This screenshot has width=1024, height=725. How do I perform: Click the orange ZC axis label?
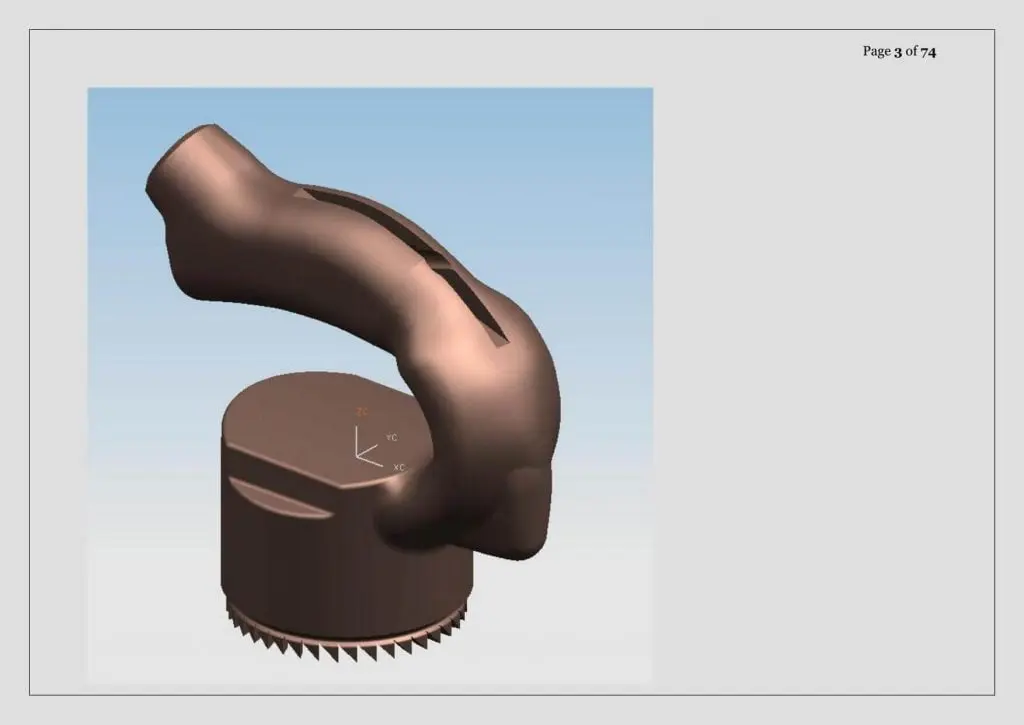pyautogui.click(x=362, y=412)
